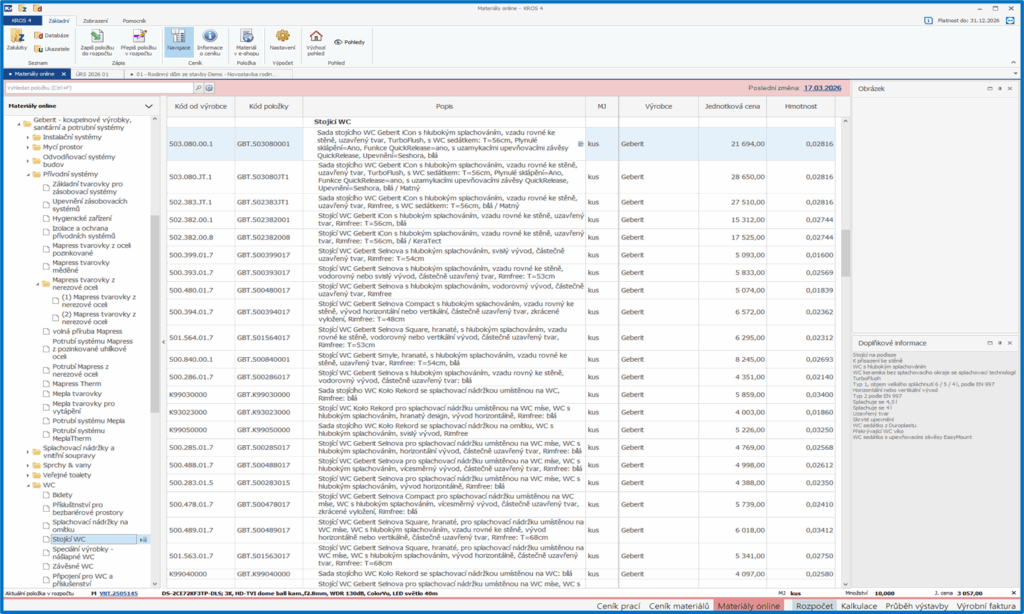The width and height of the screenshot is (1024, 614).
Task: Click the Pohledy eye button
Action: point(350,41)
